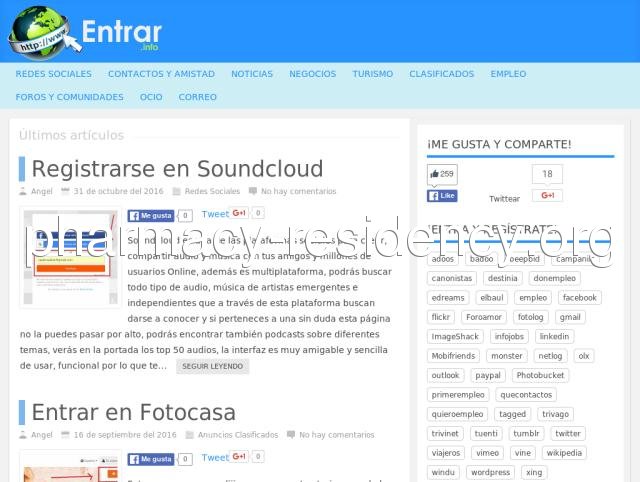The image size is (640, 482).
Task: Select the infojobs tag
Action: (509, 337)
